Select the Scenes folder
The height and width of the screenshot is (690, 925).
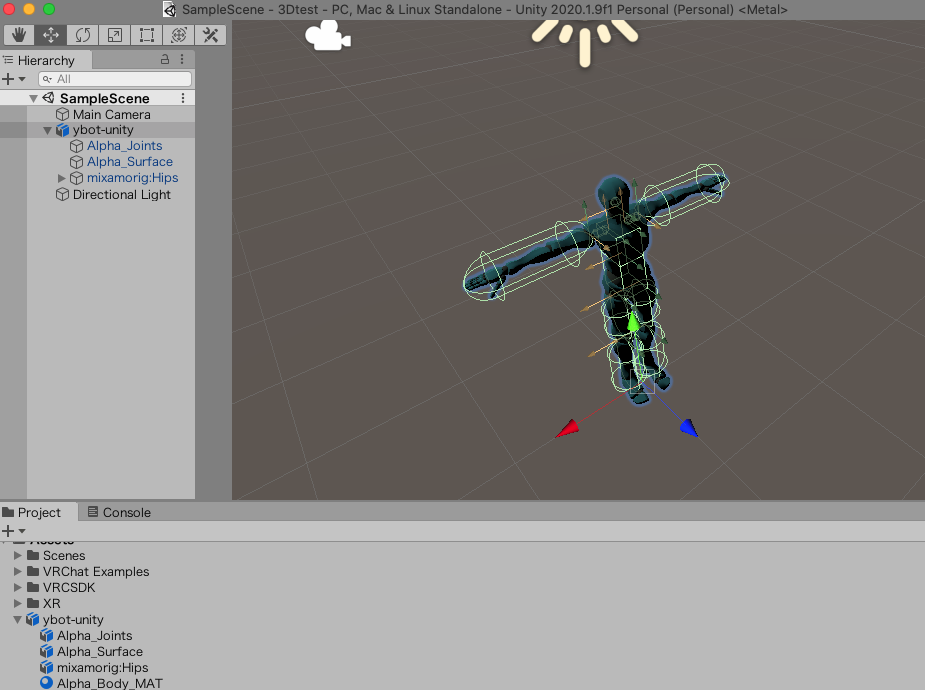tap(64, 556)
